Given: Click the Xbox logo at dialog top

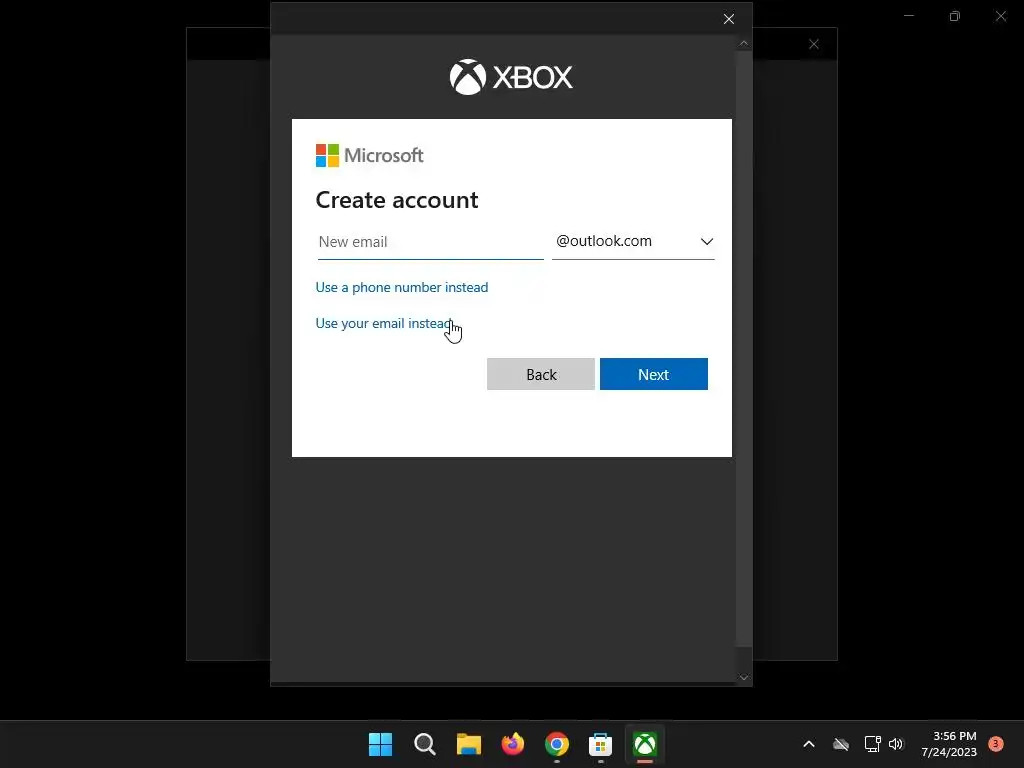Looking at the screenshot, I should [x=511, y=77].
